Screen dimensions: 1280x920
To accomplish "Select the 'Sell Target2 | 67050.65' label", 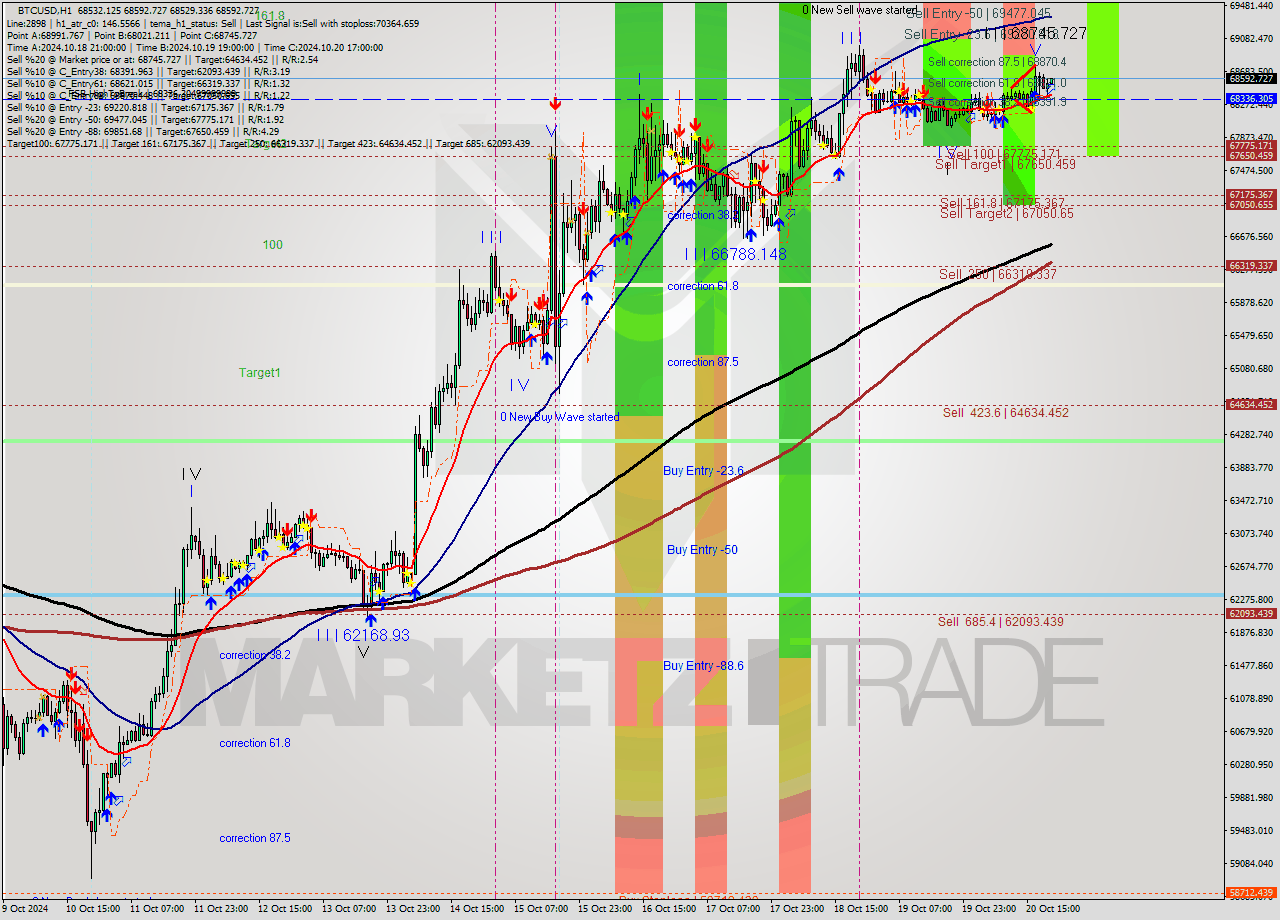I will pos(1007,213).
